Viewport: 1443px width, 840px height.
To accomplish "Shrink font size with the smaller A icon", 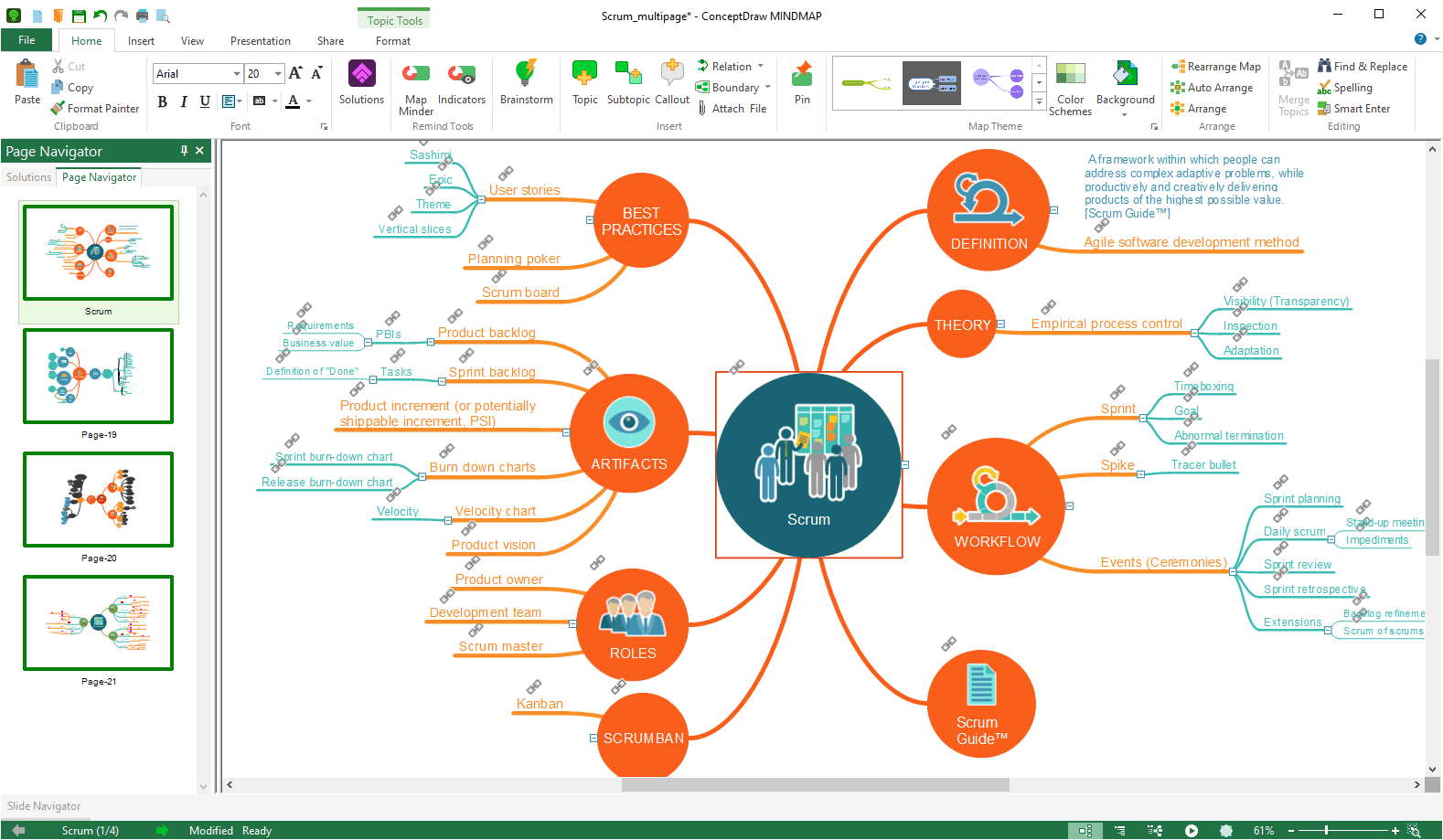I will (316, 74).
